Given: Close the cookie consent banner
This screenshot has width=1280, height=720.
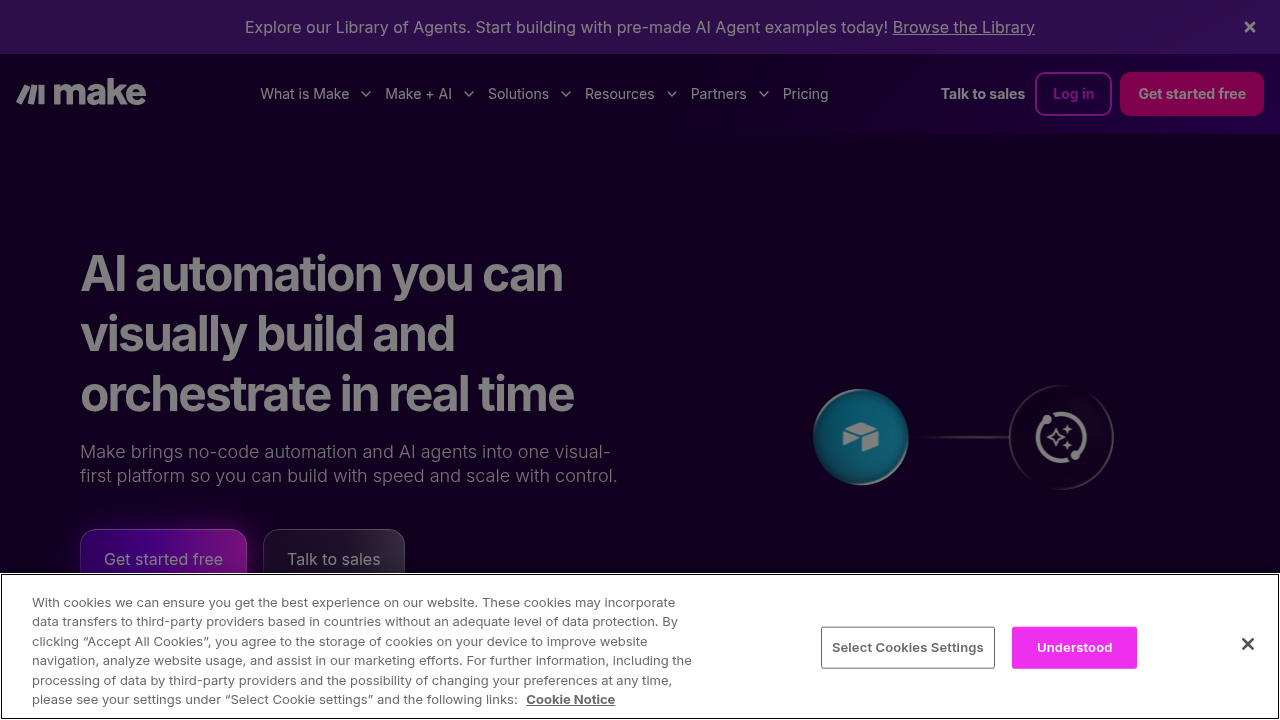Looking at the screenshot, I should point(1247,644).
